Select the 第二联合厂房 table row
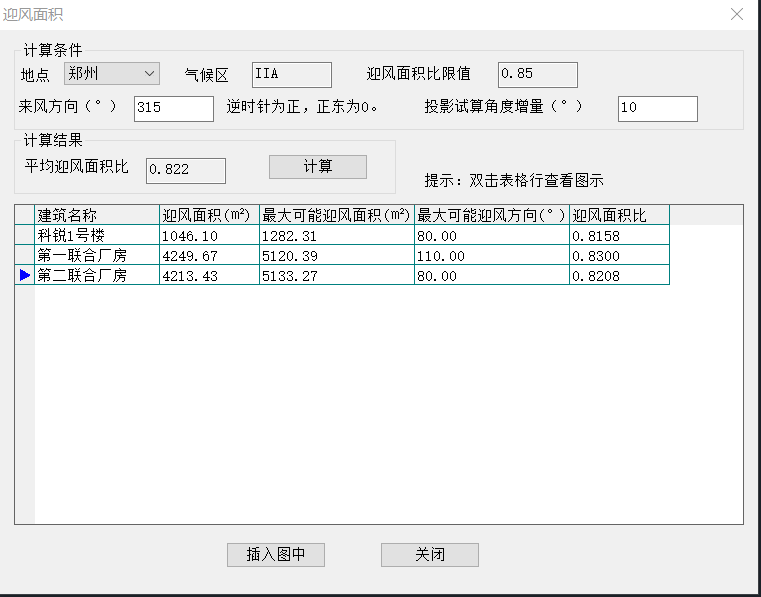 (x=97, y=275)
